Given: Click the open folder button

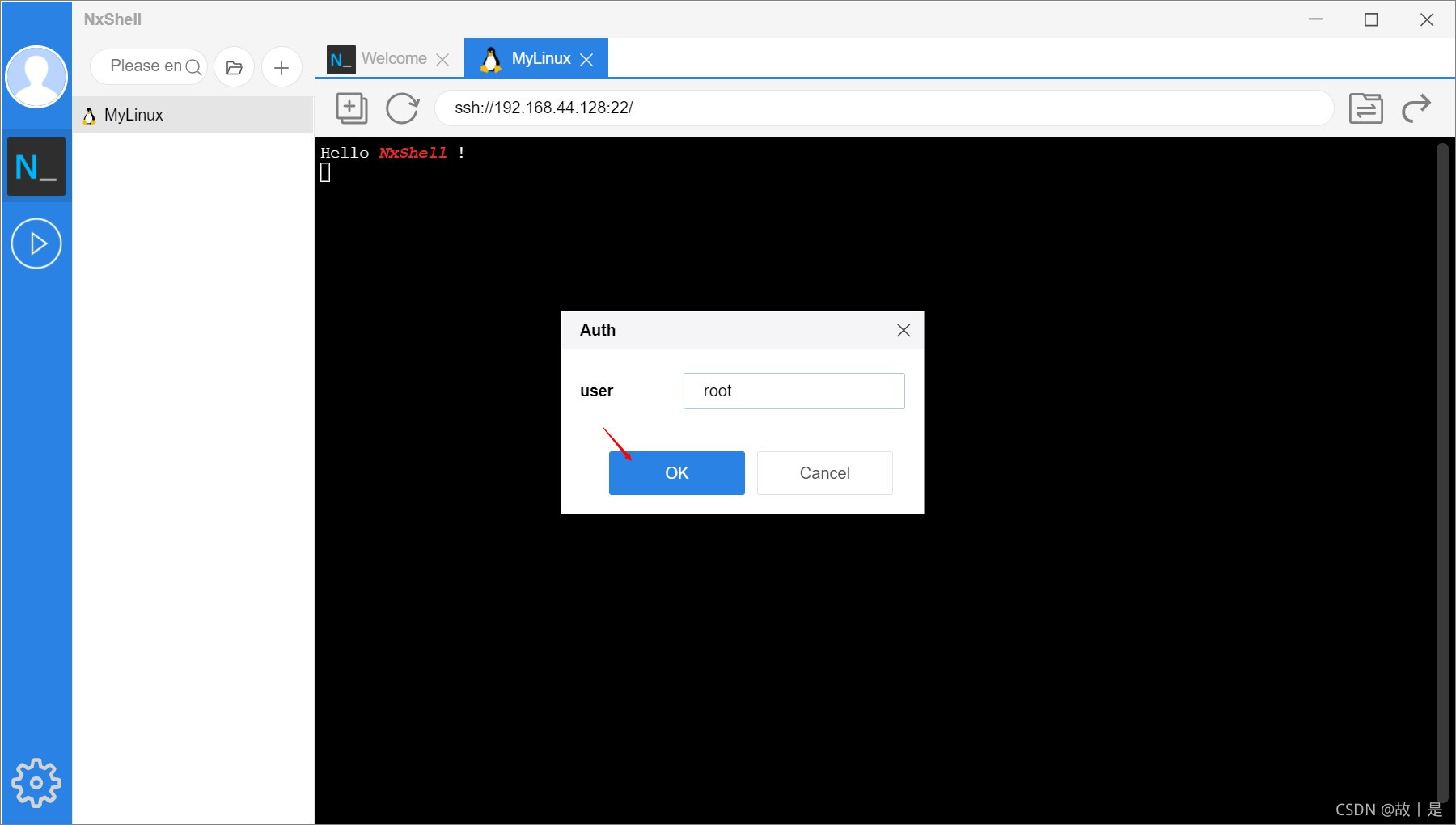Looking at the screenshot, I should [235, 67].
